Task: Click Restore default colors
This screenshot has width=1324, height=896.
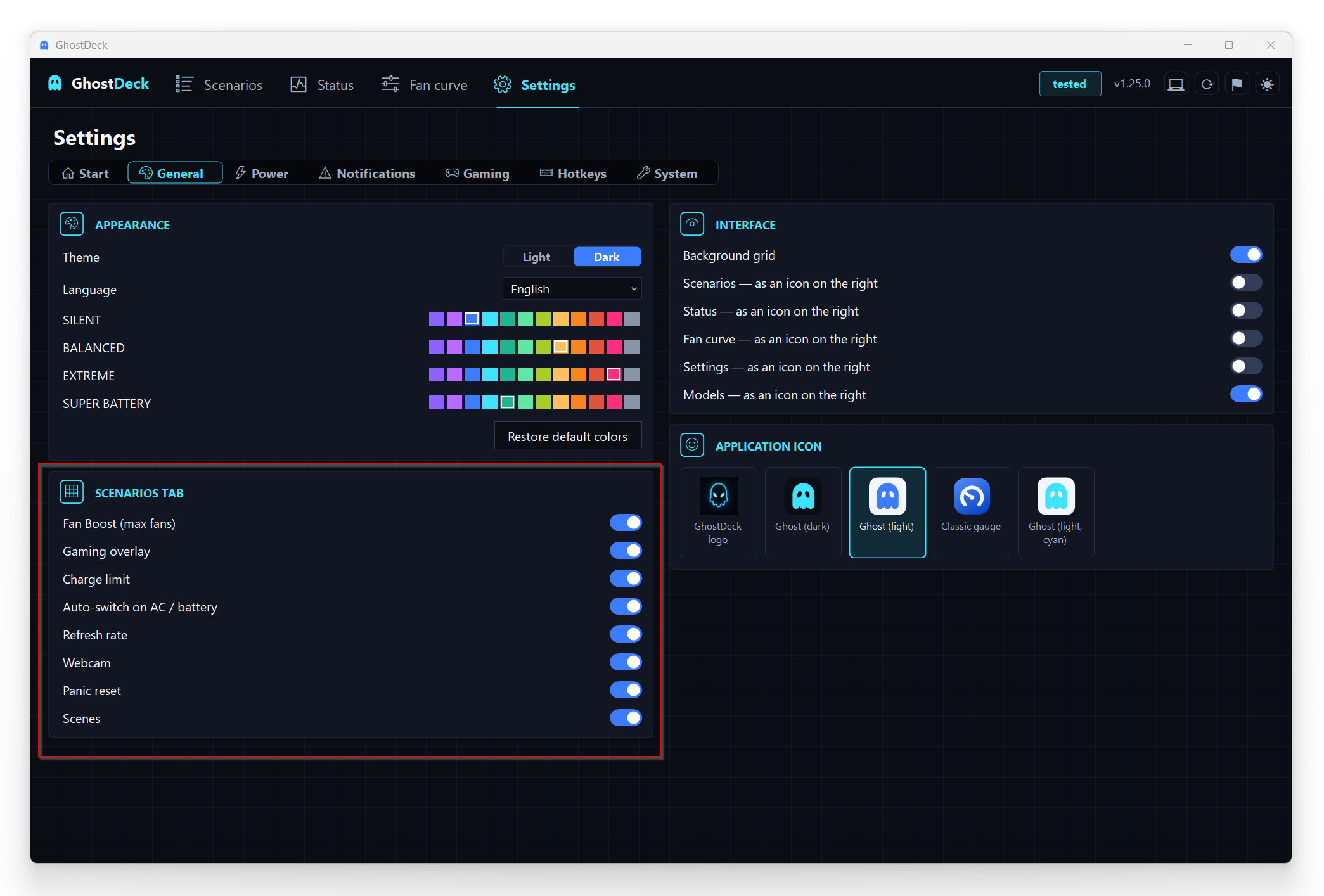Action: coord(568,437)
